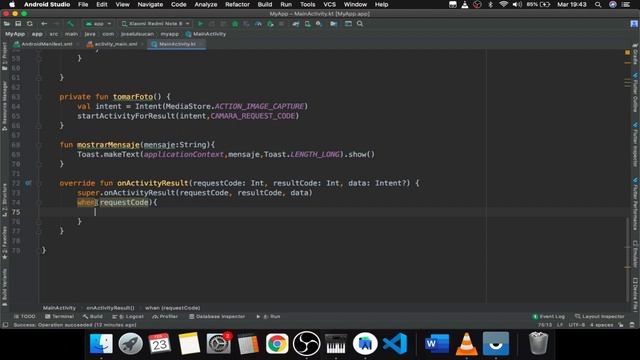
Task: Click the Search Everywhere magnifier icon
Action: tap(360, 24)
